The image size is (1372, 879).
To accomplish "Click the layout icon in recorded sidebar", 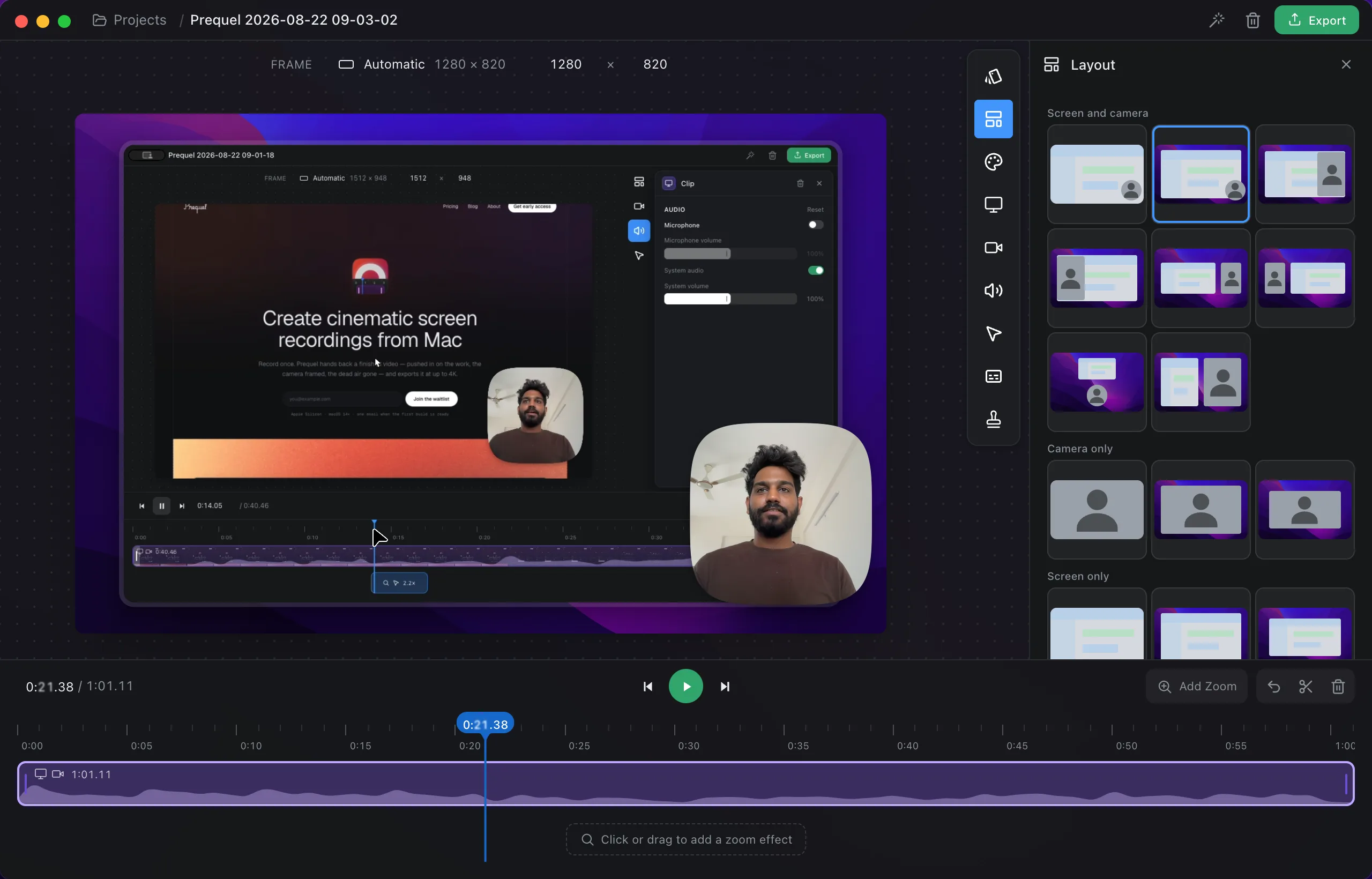I will [639, 182].
